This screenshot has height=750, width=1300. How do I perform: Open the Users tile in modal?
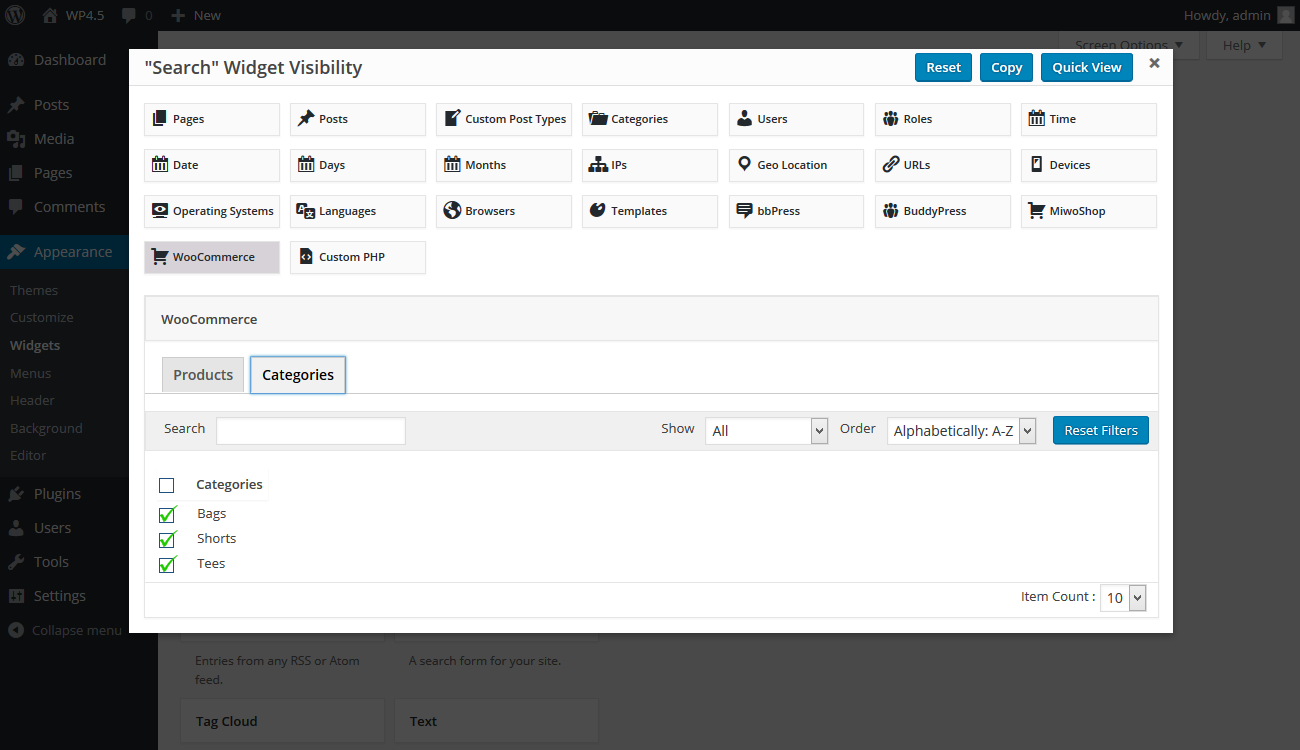(x=796, y=119)
